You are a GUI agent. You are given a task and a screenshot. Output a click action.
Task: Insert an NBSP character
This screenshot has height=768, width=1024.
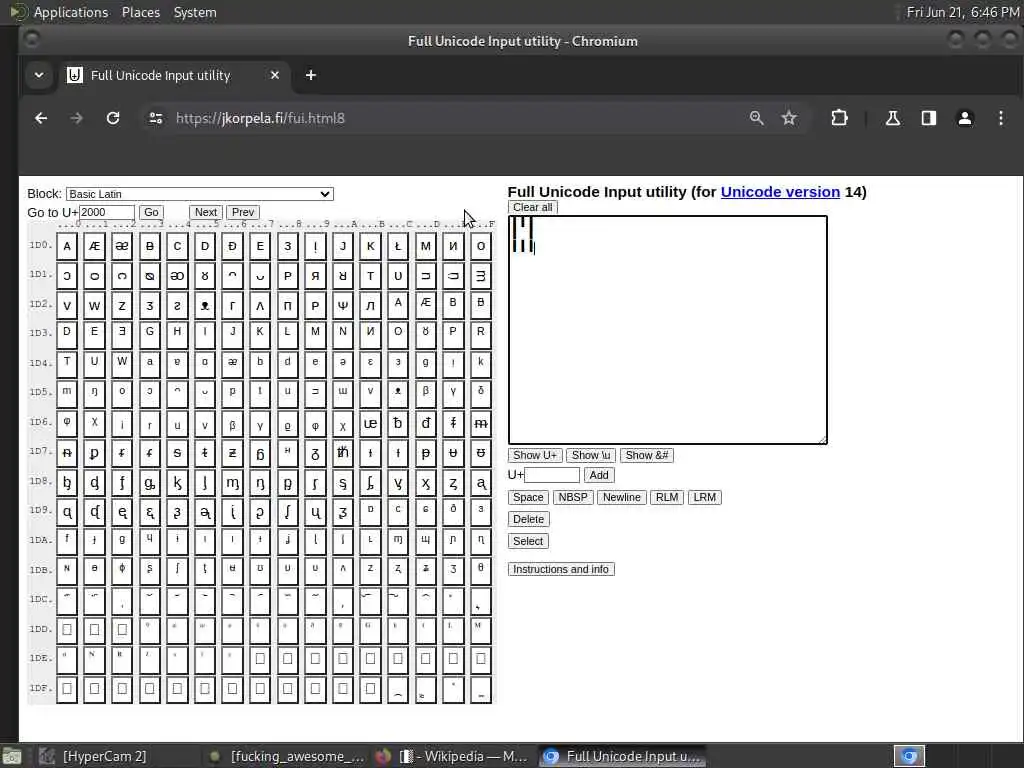[573, 498]
